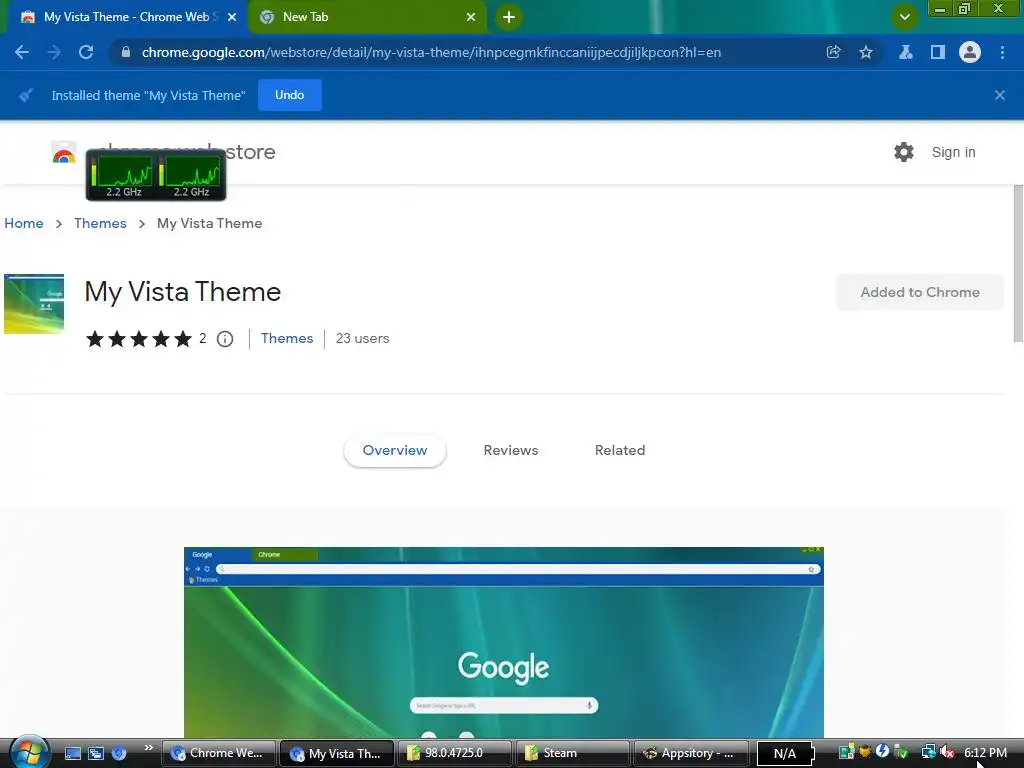Expand quick launch overflow chevron

point(149,748)
